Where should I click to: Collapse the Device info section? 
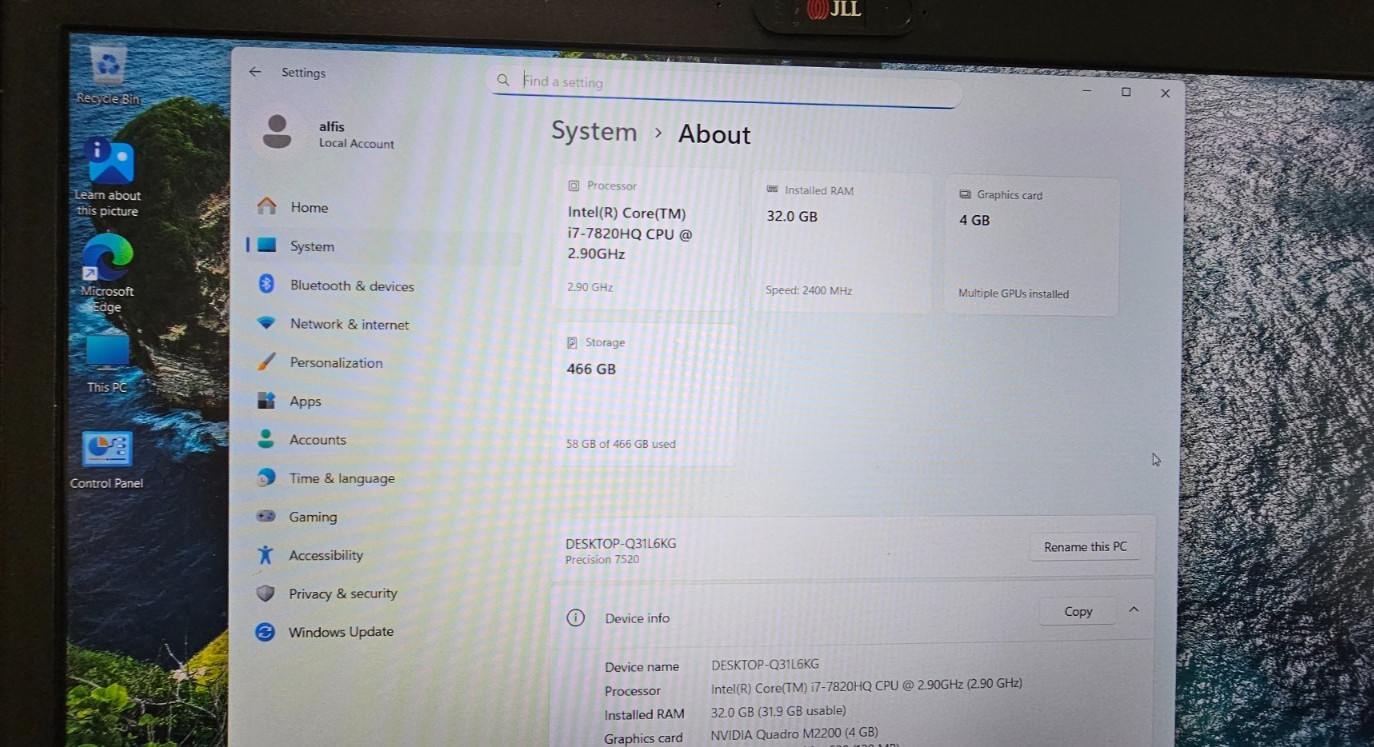(x=1133, y=609)
